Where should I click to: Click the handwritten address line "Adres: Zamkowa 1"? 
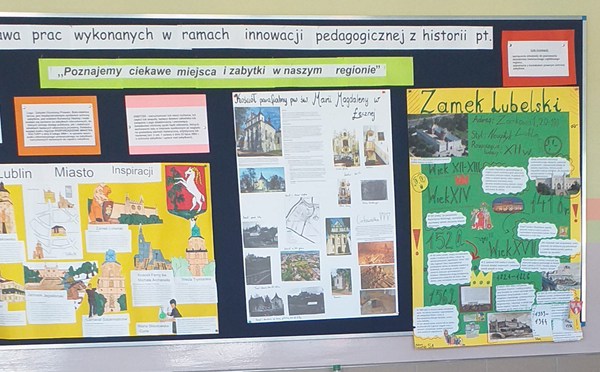pos(517,120)
